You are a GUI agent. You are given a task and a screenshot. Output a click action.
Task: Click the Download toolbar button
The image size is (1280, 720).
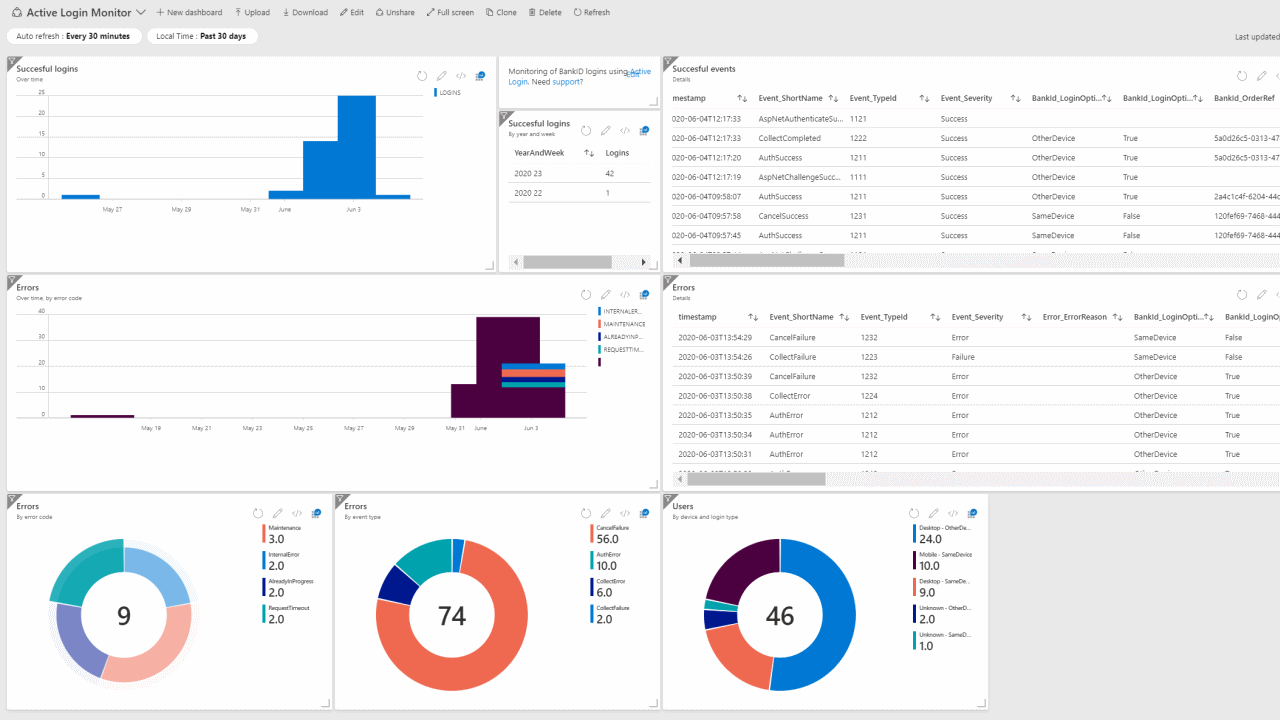[x=305, y=12]
